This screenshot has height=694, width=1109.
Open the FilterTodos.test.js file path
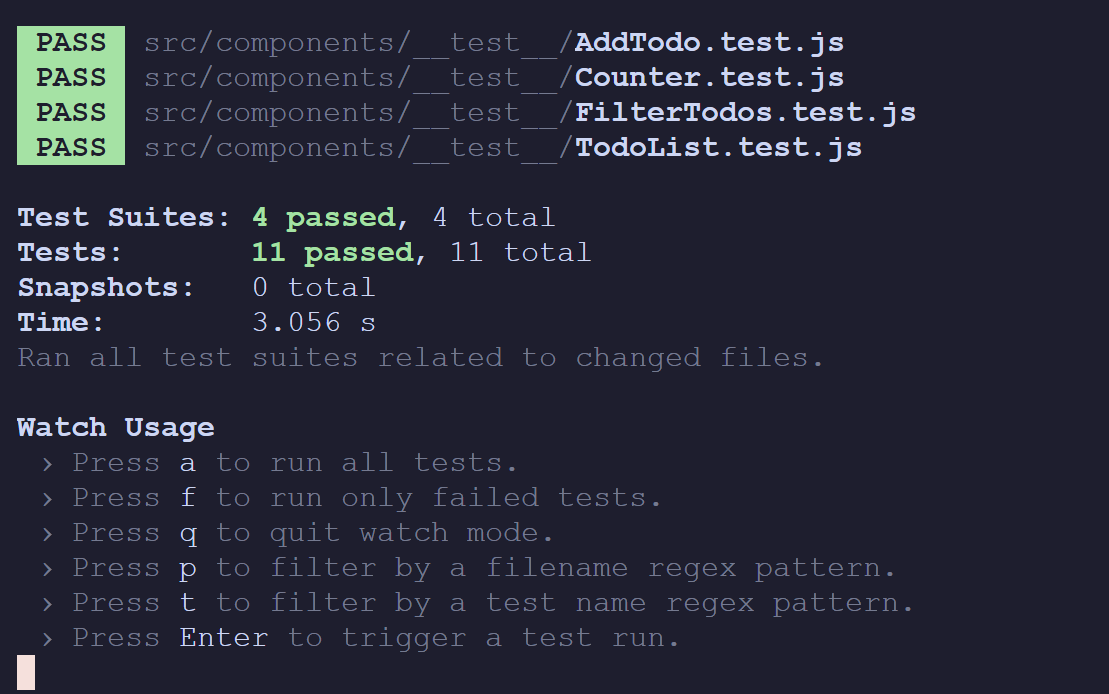pyautogui.click(x=530, y=113)
